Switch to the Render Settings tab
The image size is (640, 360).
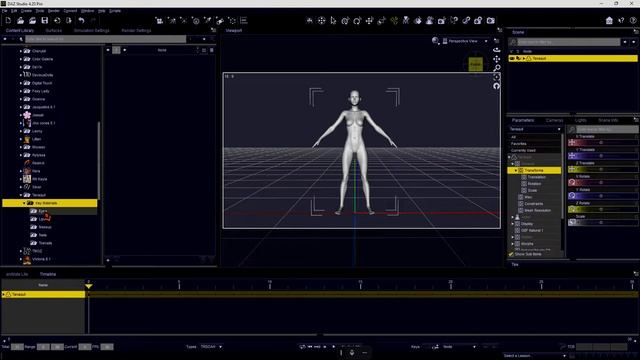point(136,30)
